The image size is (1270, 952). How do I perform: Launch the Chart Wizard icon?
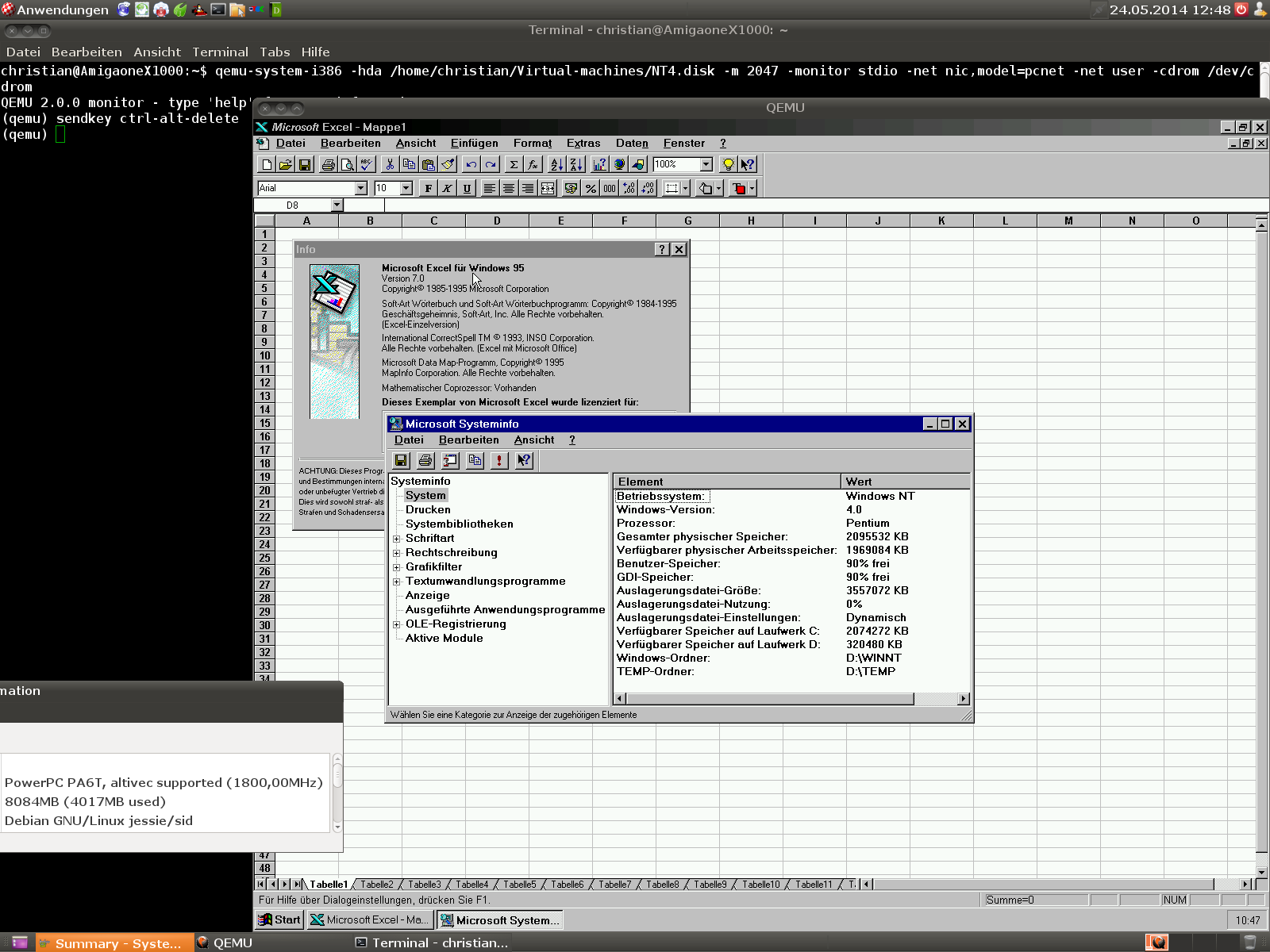coord(599,164)
